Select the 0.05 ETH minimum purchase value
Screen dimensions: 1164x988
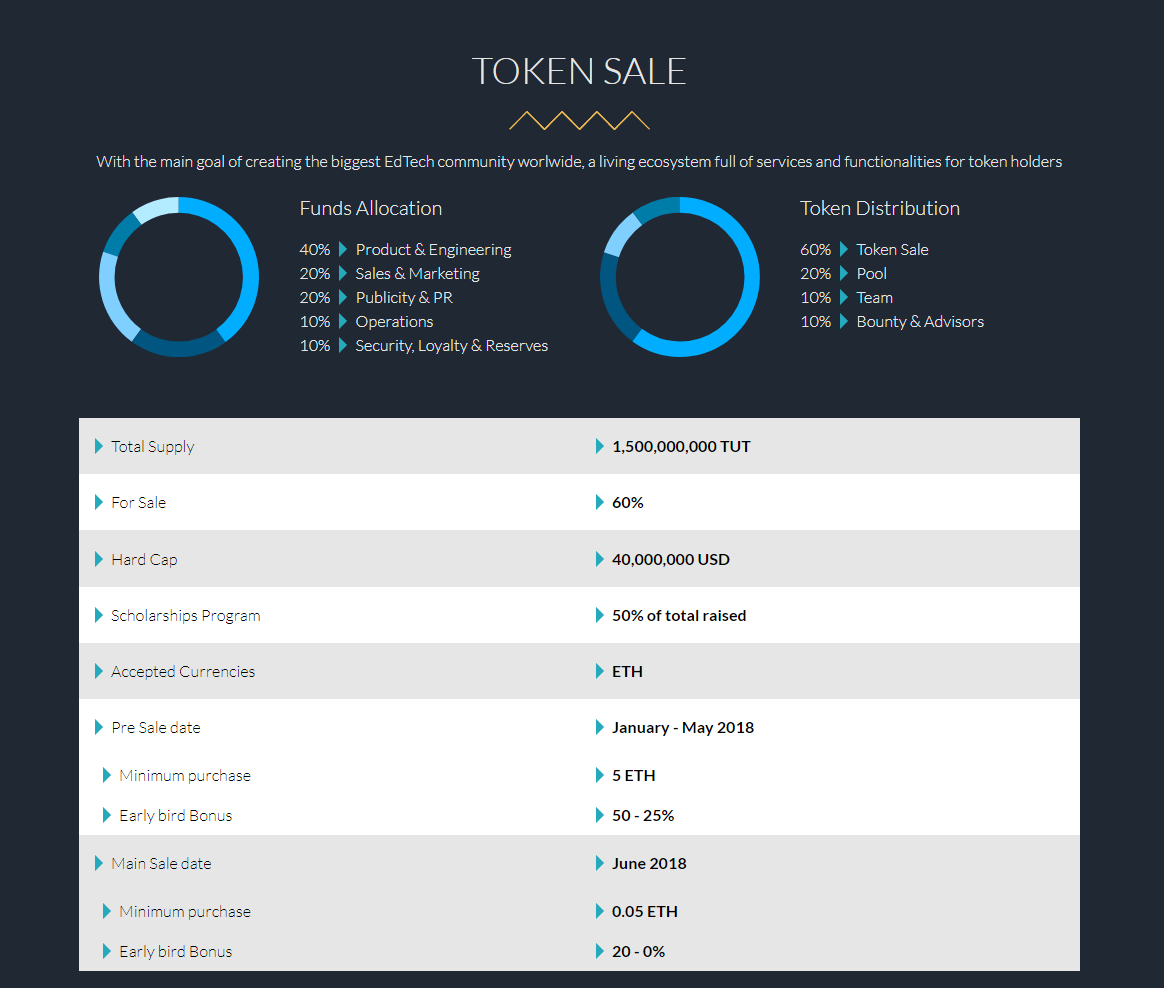pyautogui.click(x=644, y=912)
